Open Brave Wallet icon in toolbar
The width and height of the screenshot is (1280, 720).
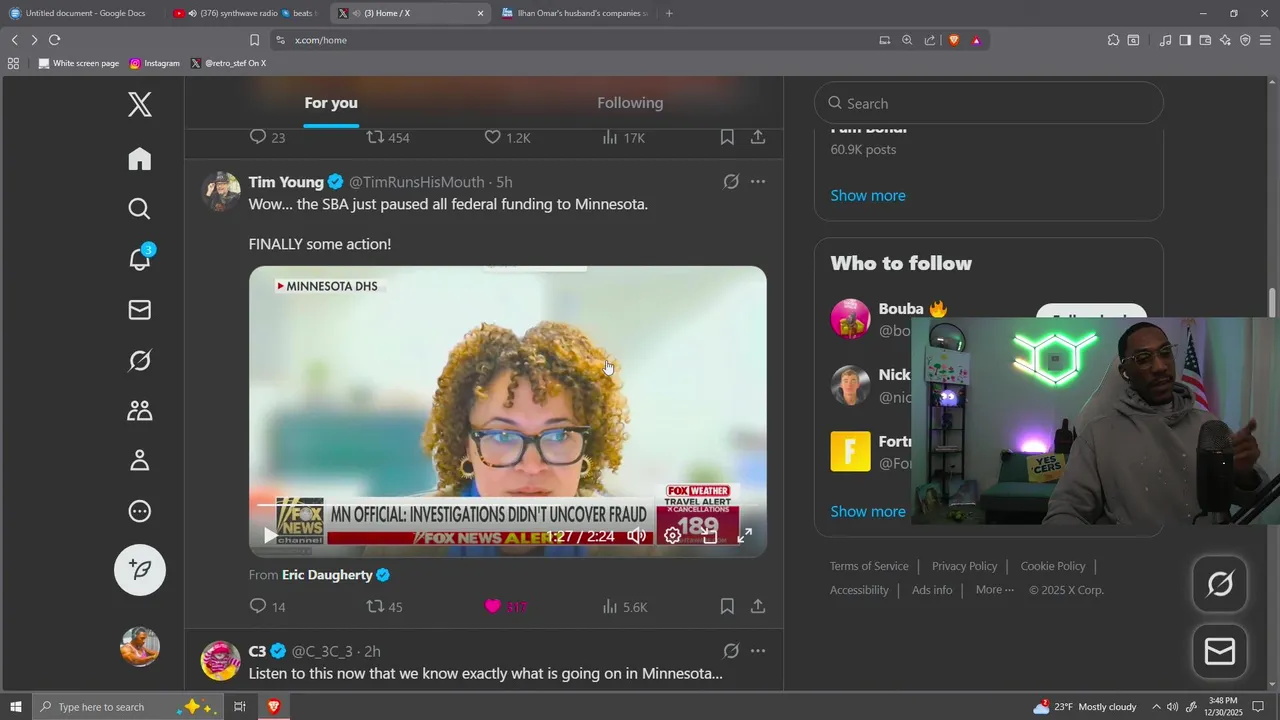(x=1205, y=40)
